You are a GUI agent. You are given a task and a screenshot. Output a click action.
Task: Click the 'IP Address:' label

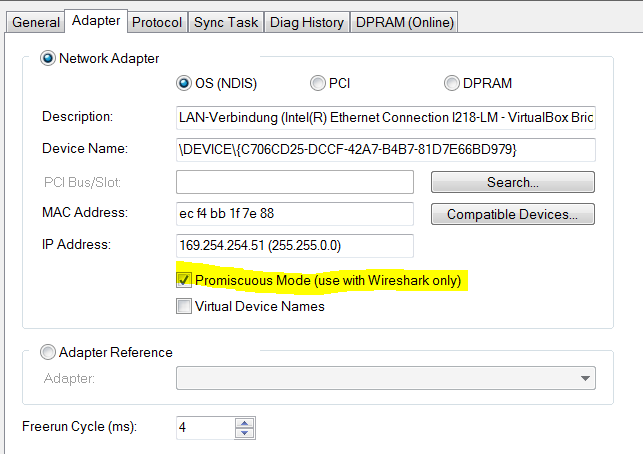(x=76, y=244)
